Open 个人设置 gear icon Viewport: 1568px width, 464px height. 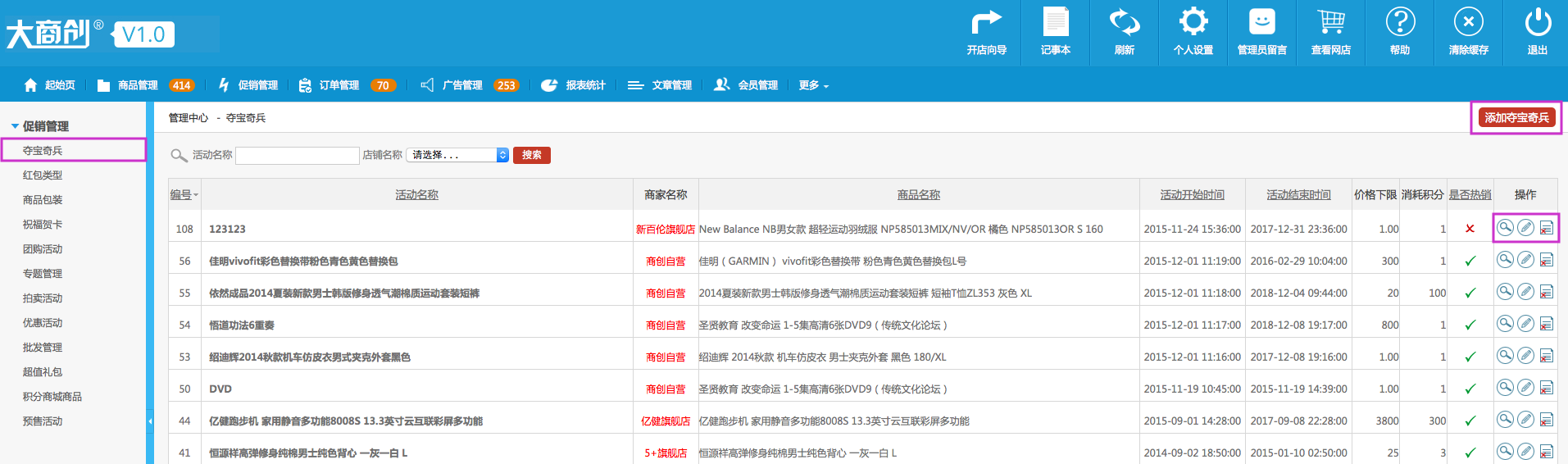coord(1193,22)
